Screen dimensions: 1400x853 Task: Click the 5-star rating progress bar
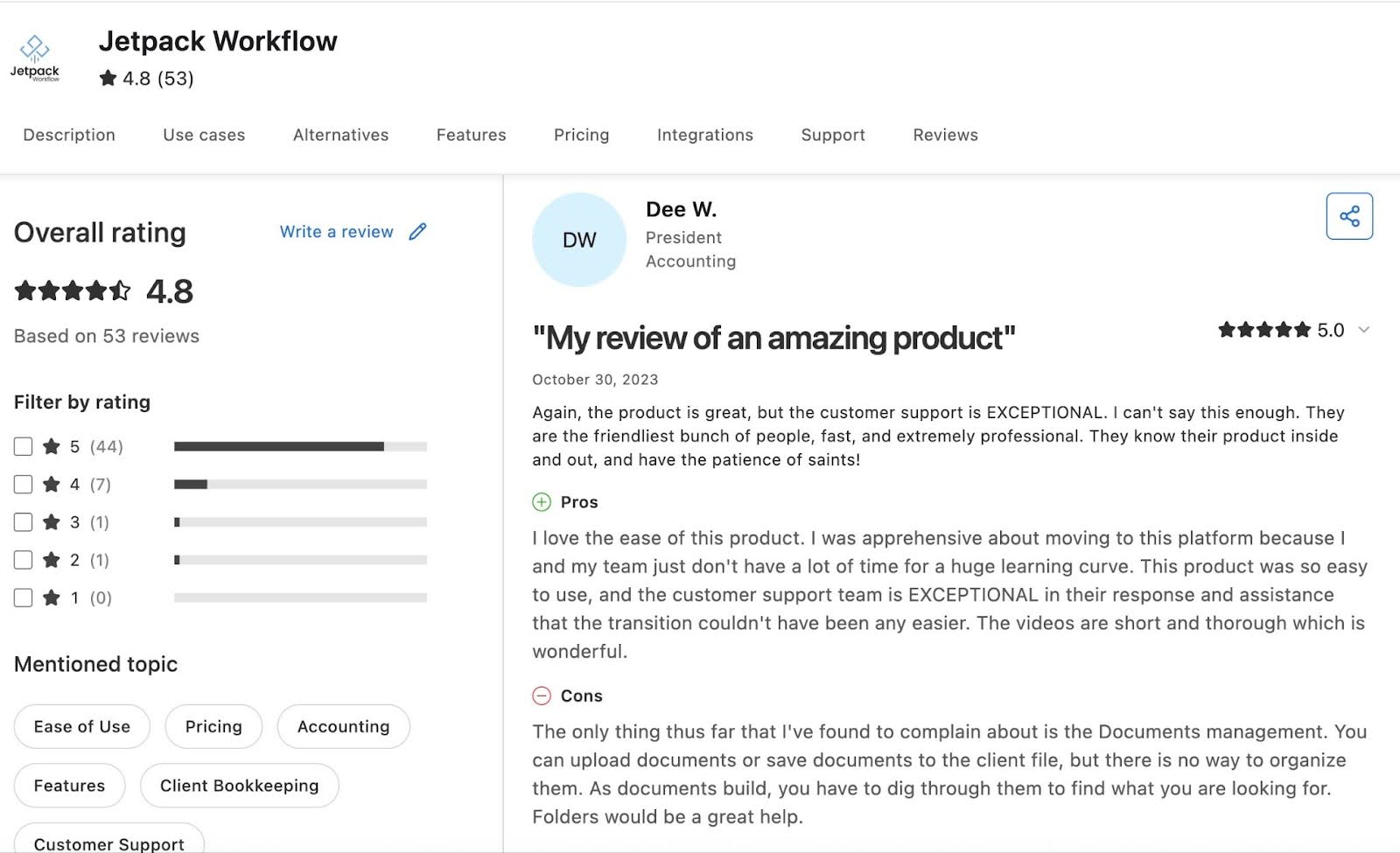(x=301, y=445)
